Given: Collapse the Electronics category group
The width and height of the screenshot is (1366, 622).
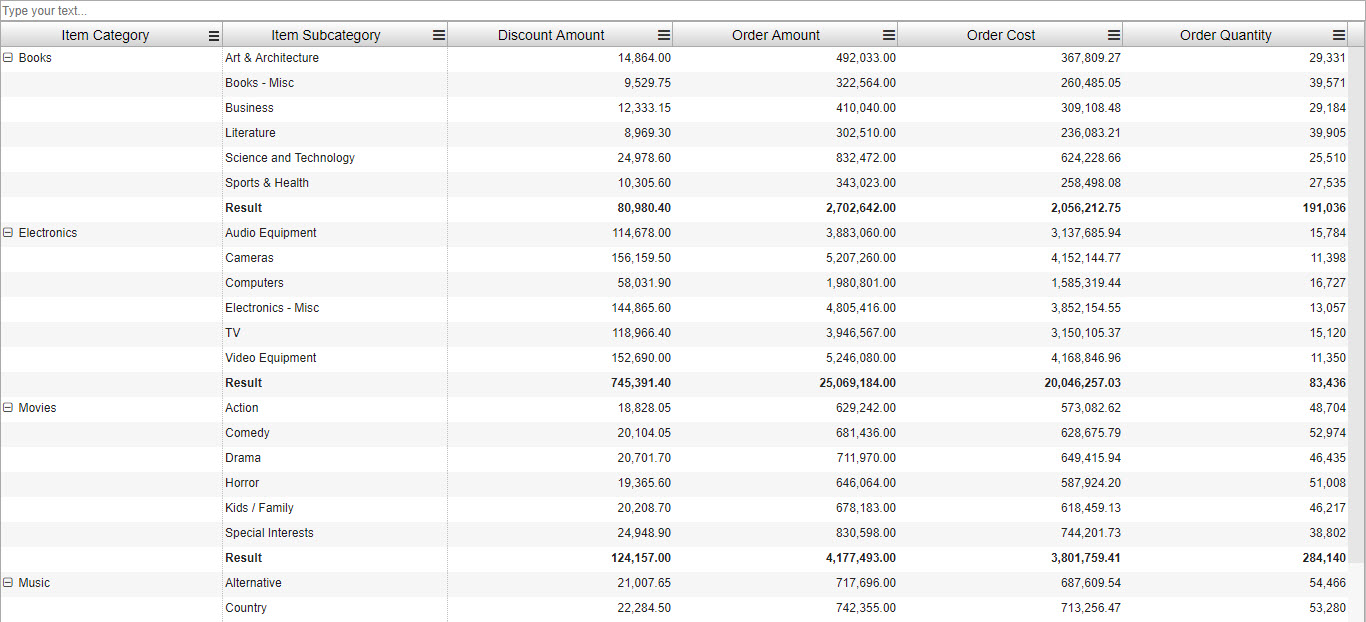Looking at the screenshot, I should pos(8,233).
